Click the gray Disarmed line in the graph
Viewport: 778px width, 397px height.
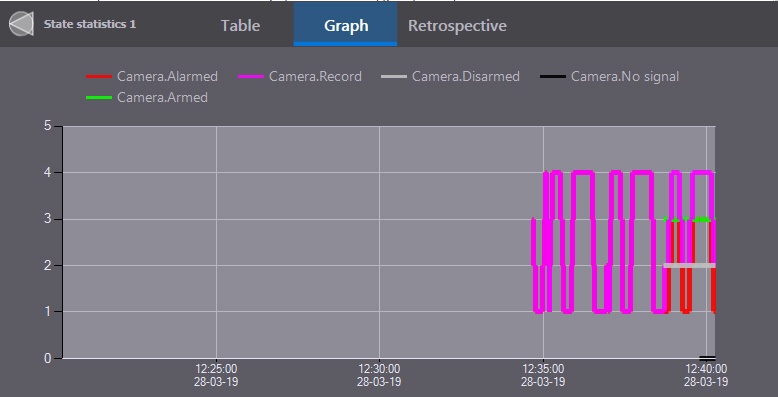[689, 265]
